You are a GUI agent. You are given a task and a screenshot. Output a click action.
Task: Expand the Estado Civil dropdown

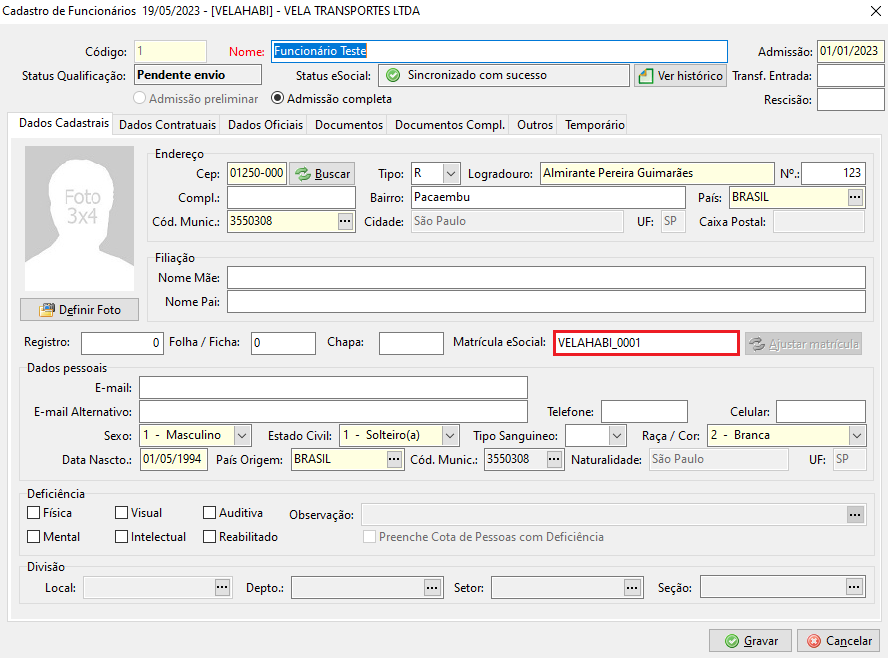click(450, 435)
